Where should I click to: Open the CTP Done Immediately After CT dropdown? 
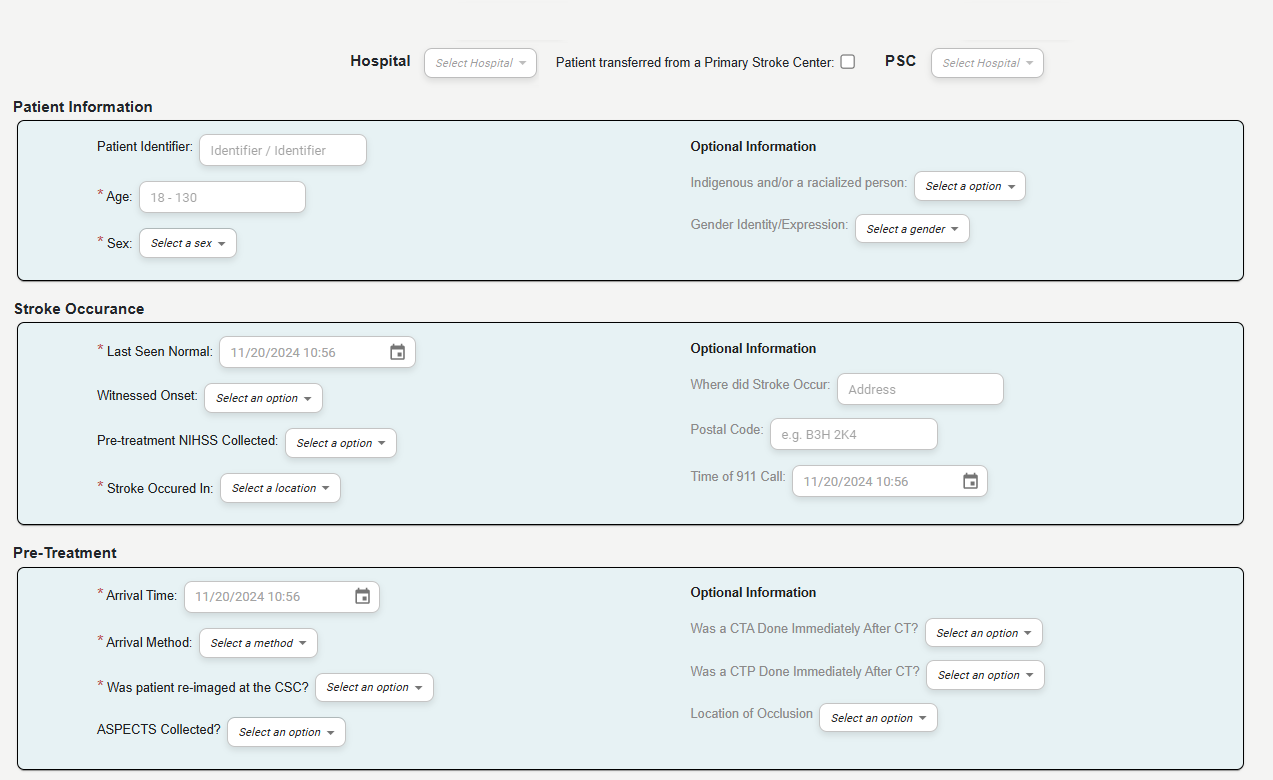[984, 675]
